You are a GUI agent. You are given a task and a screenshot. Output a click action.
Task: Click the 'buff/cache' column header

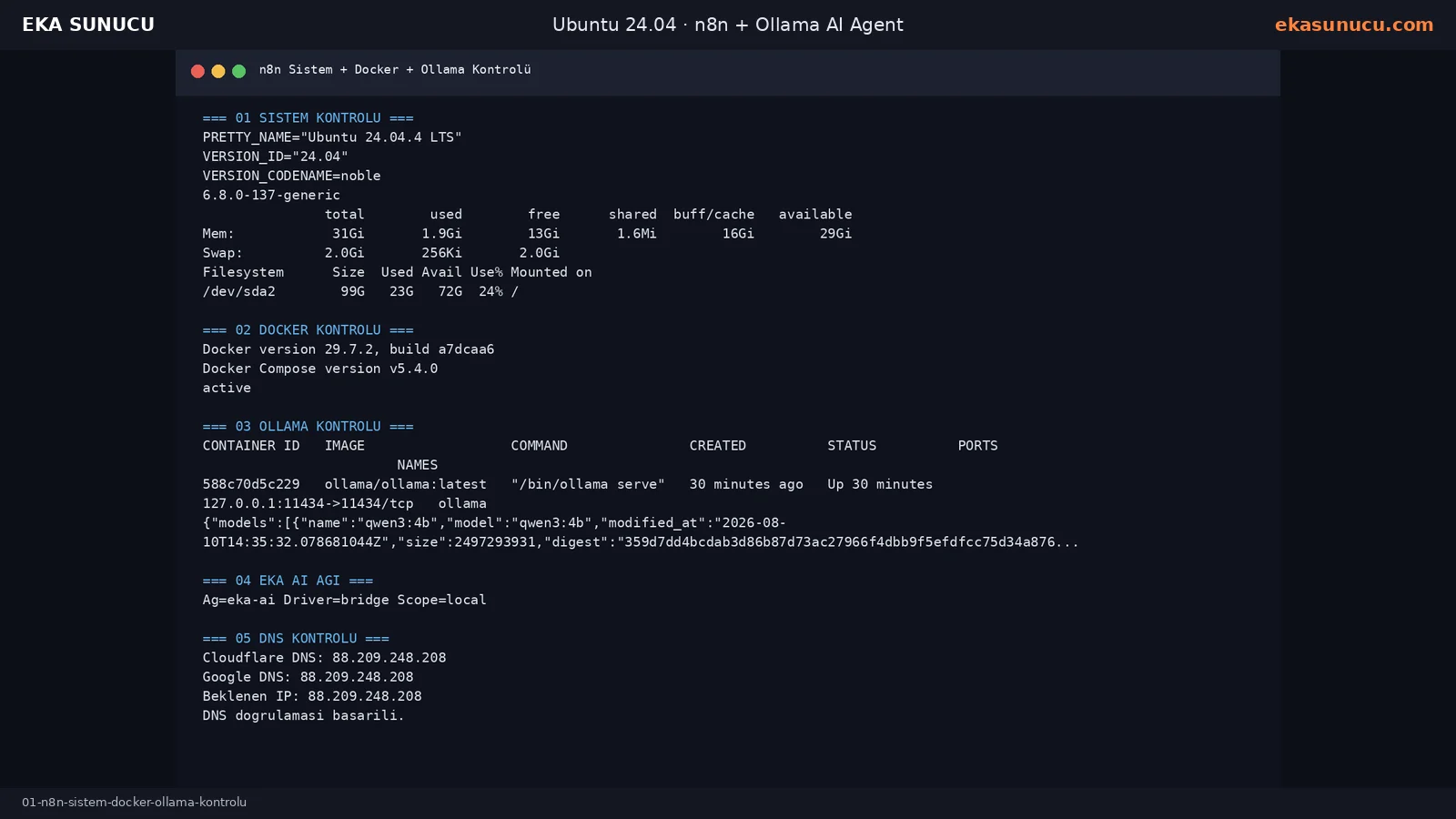pos(713,214)
